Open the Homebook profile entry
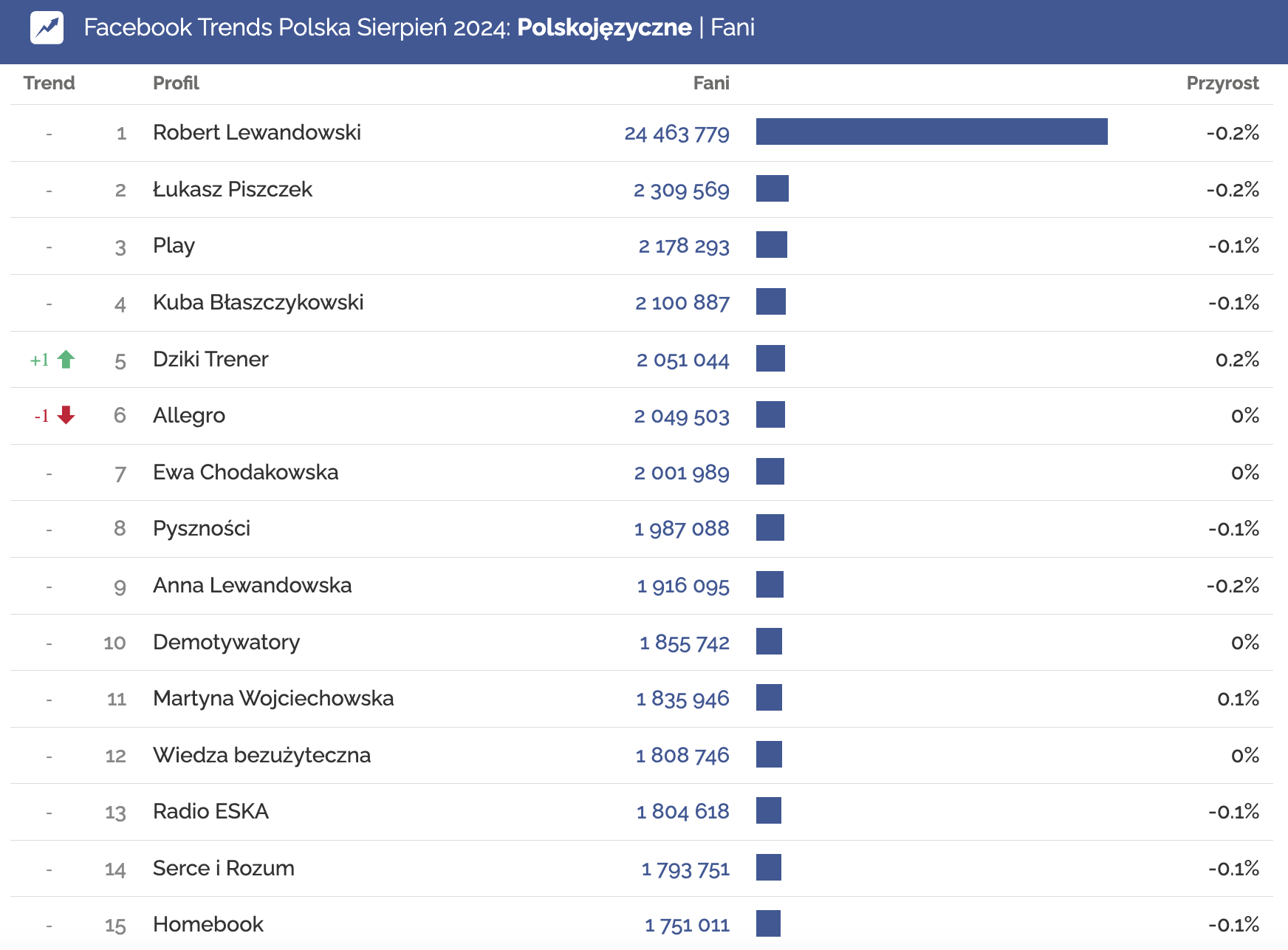The width and height of the screenshot is (1288, 950). click(x=208, y=924)
